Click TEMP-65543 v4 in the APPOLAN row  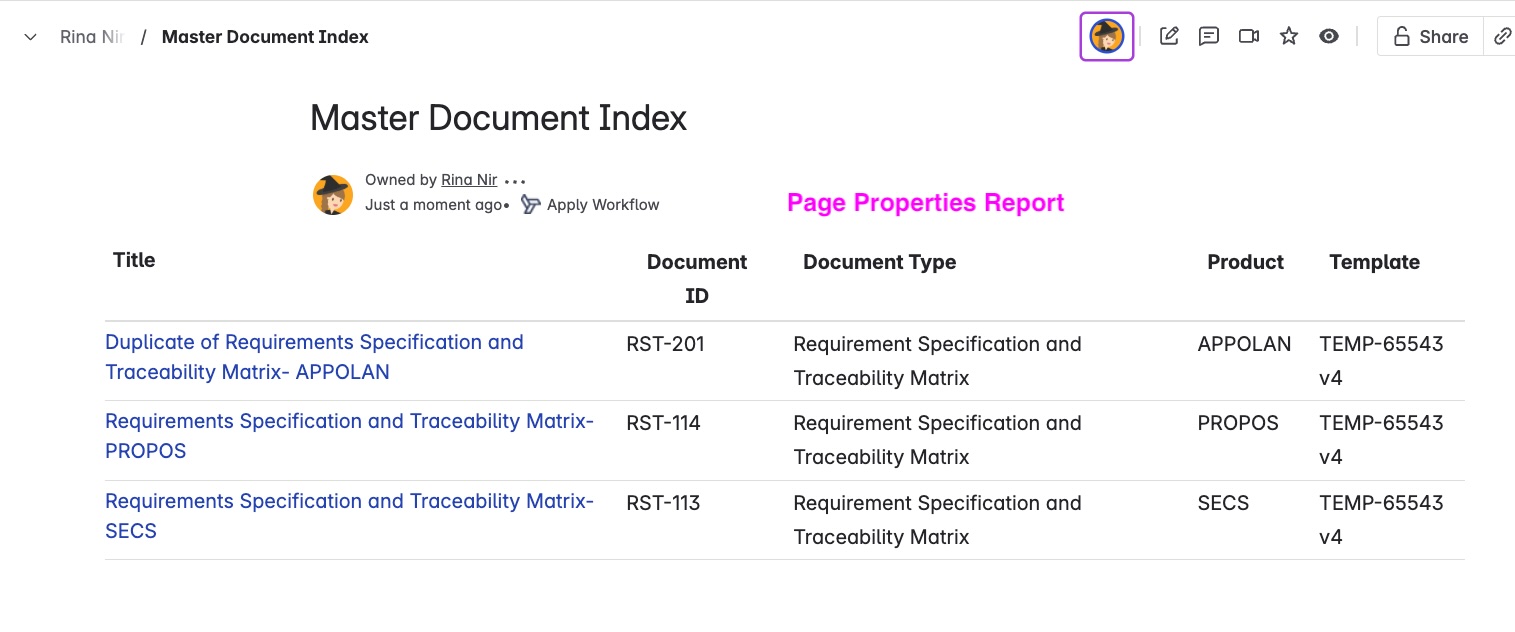[1381, 361]
